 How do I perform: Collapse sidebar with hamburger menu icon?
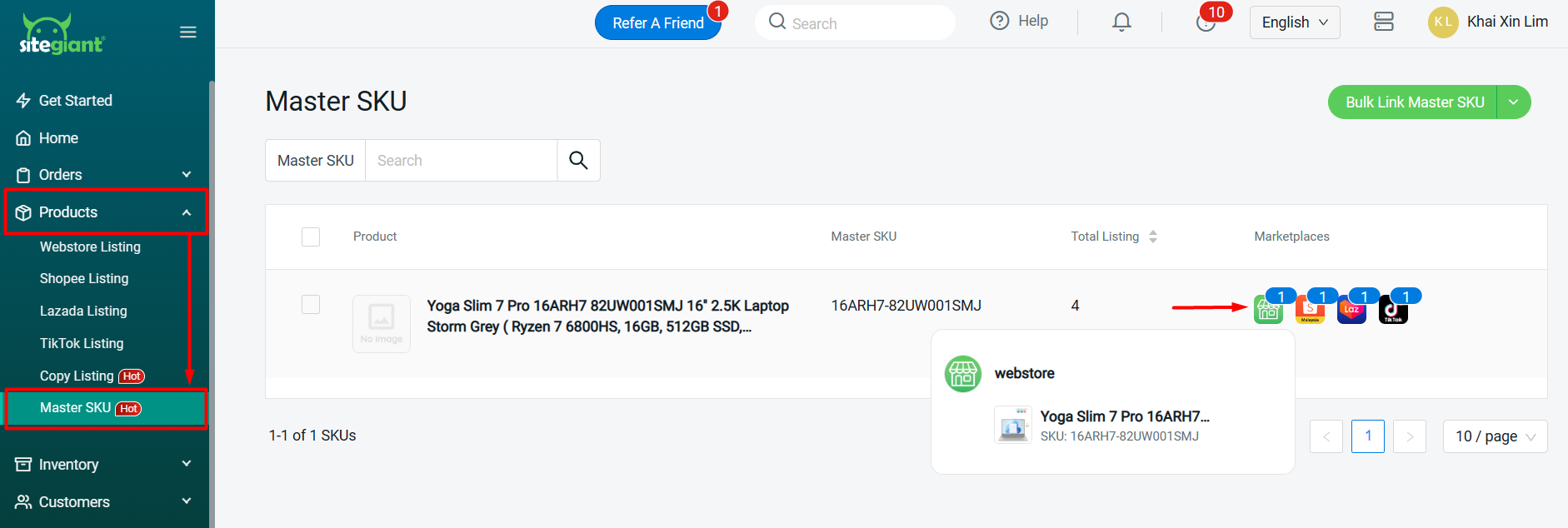(188, 32)
